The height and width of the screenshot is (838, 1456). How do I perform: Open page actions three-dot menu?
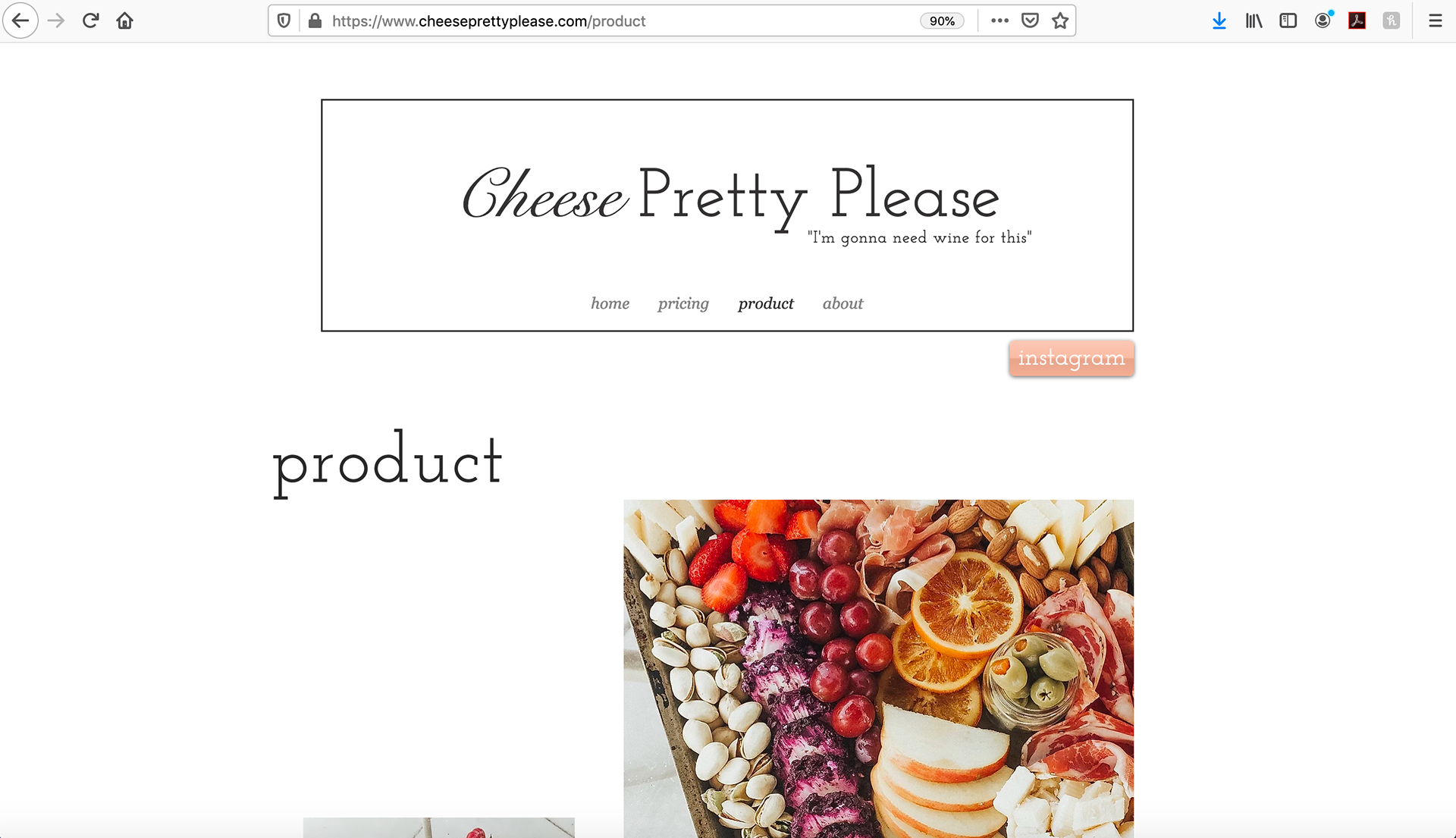[999, 20]
